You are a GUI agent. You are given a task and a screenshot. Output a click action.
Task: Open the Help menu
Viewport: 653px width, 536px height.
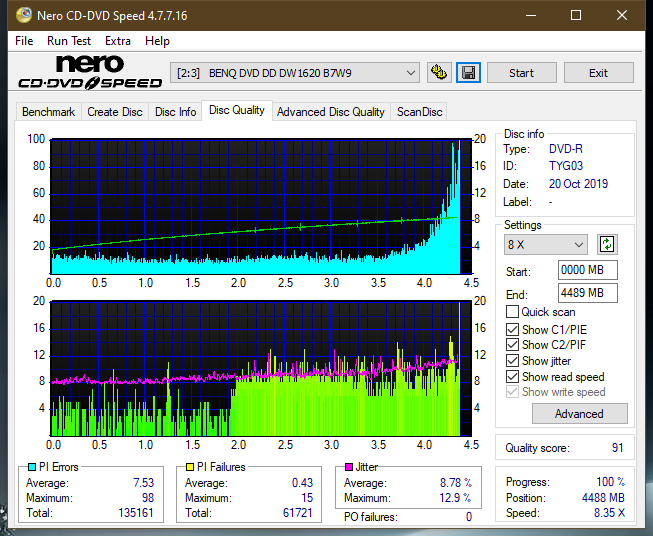pyautogui.click(x=157, y=41)
